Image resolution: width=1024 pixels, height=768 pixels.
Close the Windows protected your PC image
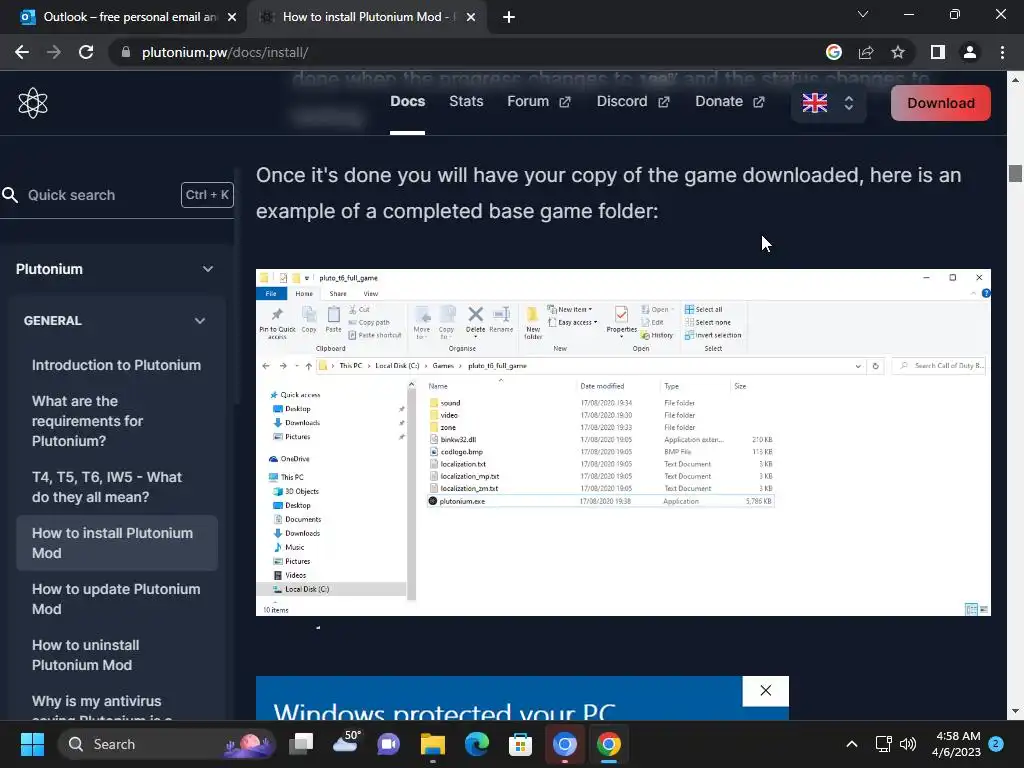pos(765,691)
